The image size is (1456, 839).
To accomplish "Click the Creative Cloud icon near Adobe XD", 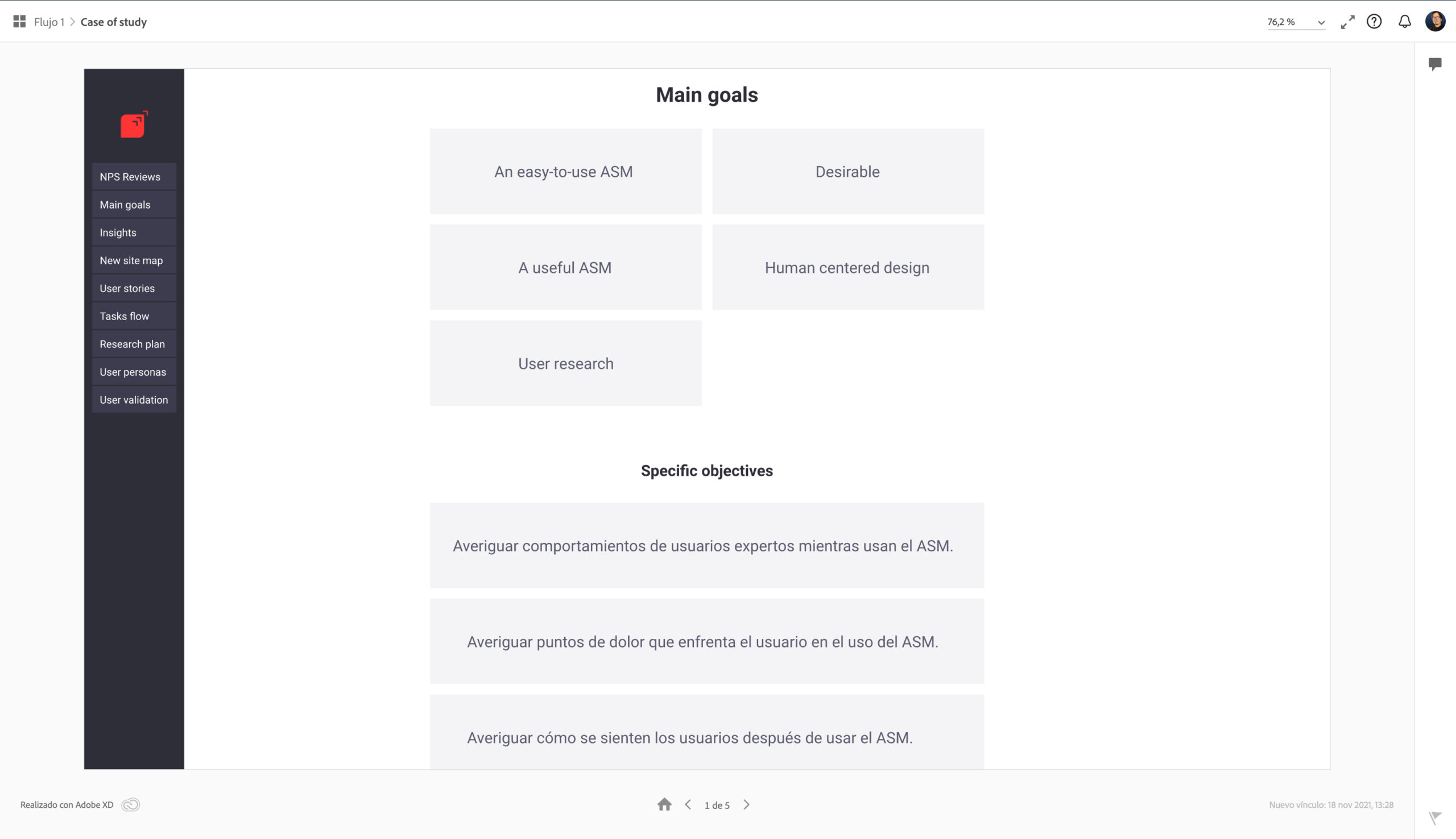I will pyautogui.click(x=131, y=804).
